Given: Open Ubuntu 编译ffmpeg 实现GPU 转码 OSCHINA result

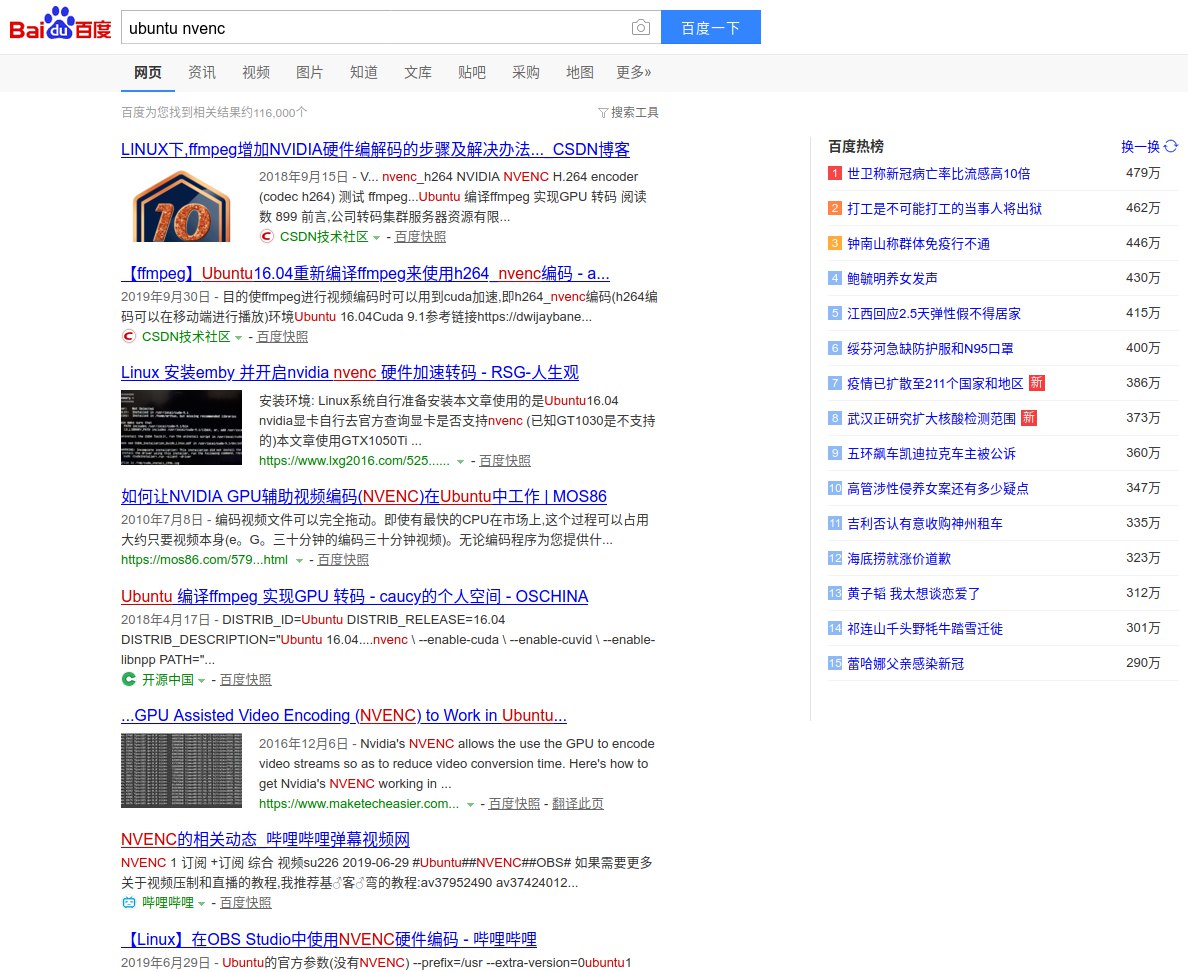Looking at the screenshot, I should tap(355, 596).
